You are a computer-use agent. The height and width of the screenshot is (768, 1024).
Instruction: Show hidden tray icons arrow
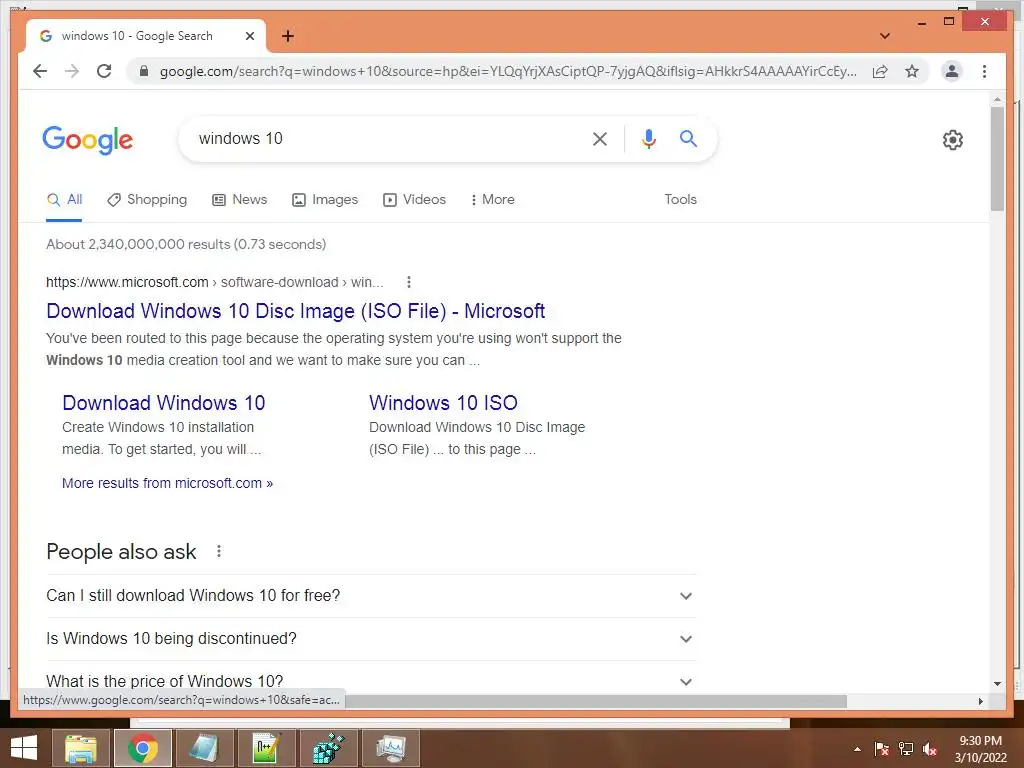coord(857,749)
